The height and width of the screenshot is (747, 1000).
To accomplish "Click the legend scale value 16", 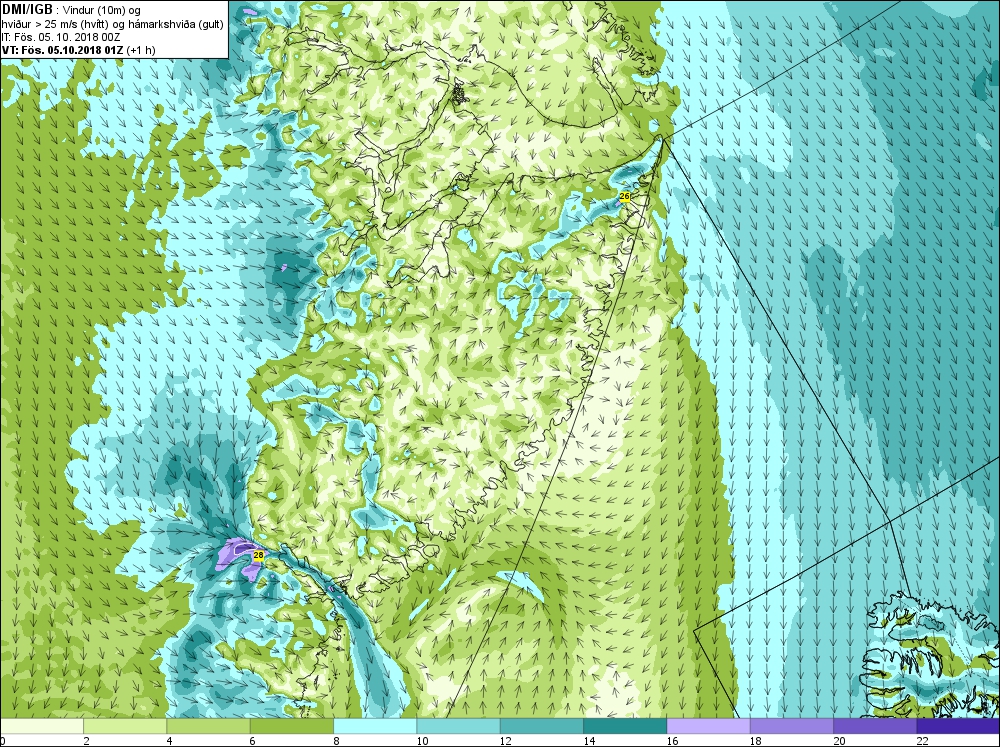I will 672,741.
